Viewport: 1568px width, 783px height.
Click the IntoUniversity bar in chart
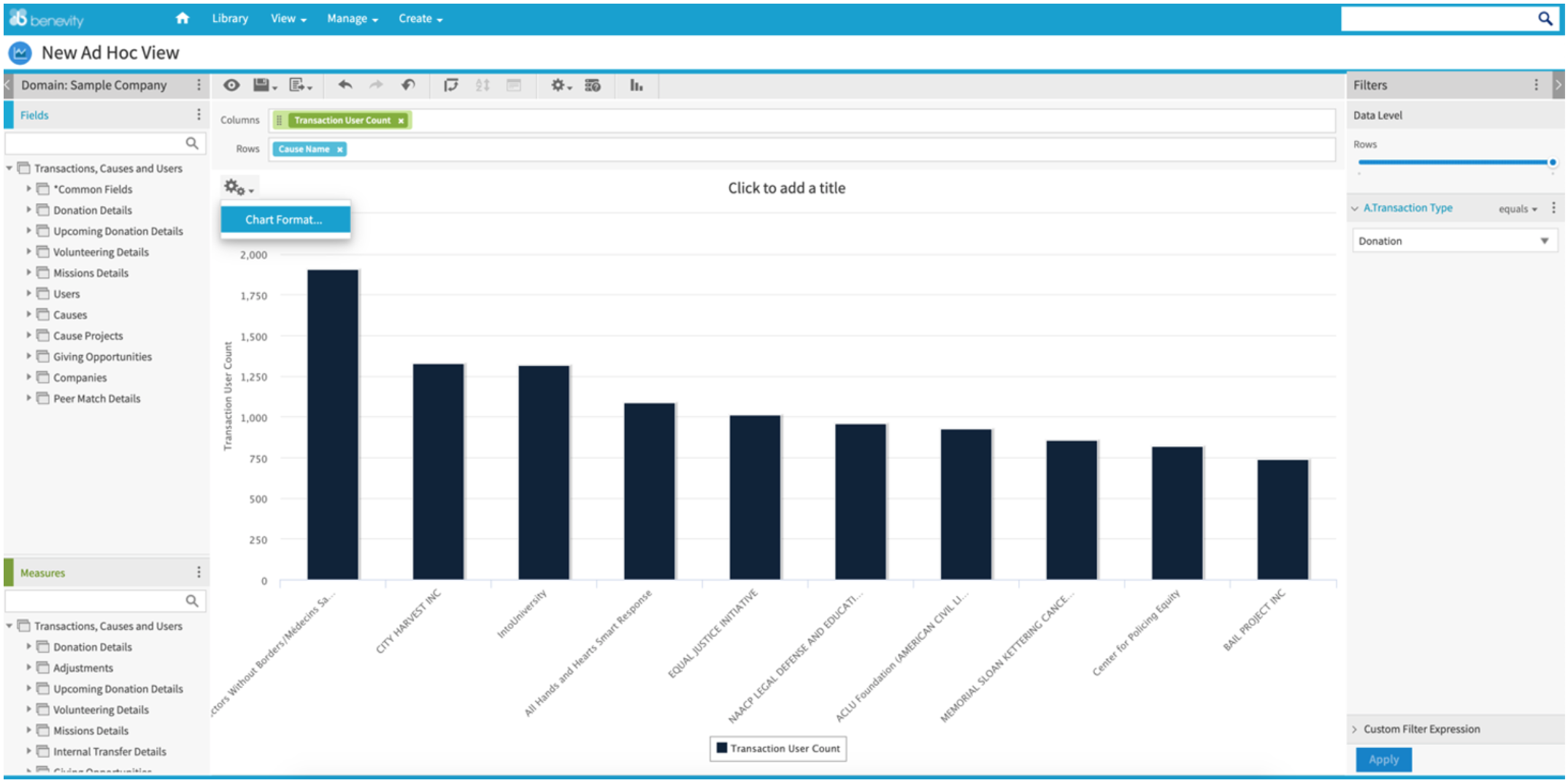click(544, 473)
